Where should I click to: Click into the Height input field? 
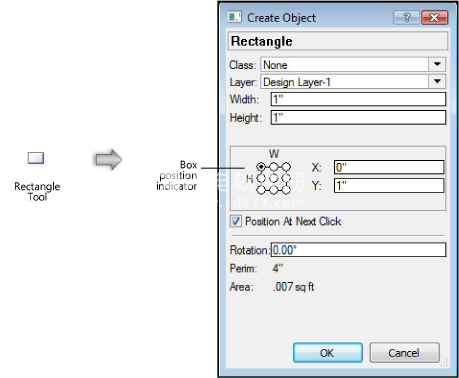tap(358, 117)
